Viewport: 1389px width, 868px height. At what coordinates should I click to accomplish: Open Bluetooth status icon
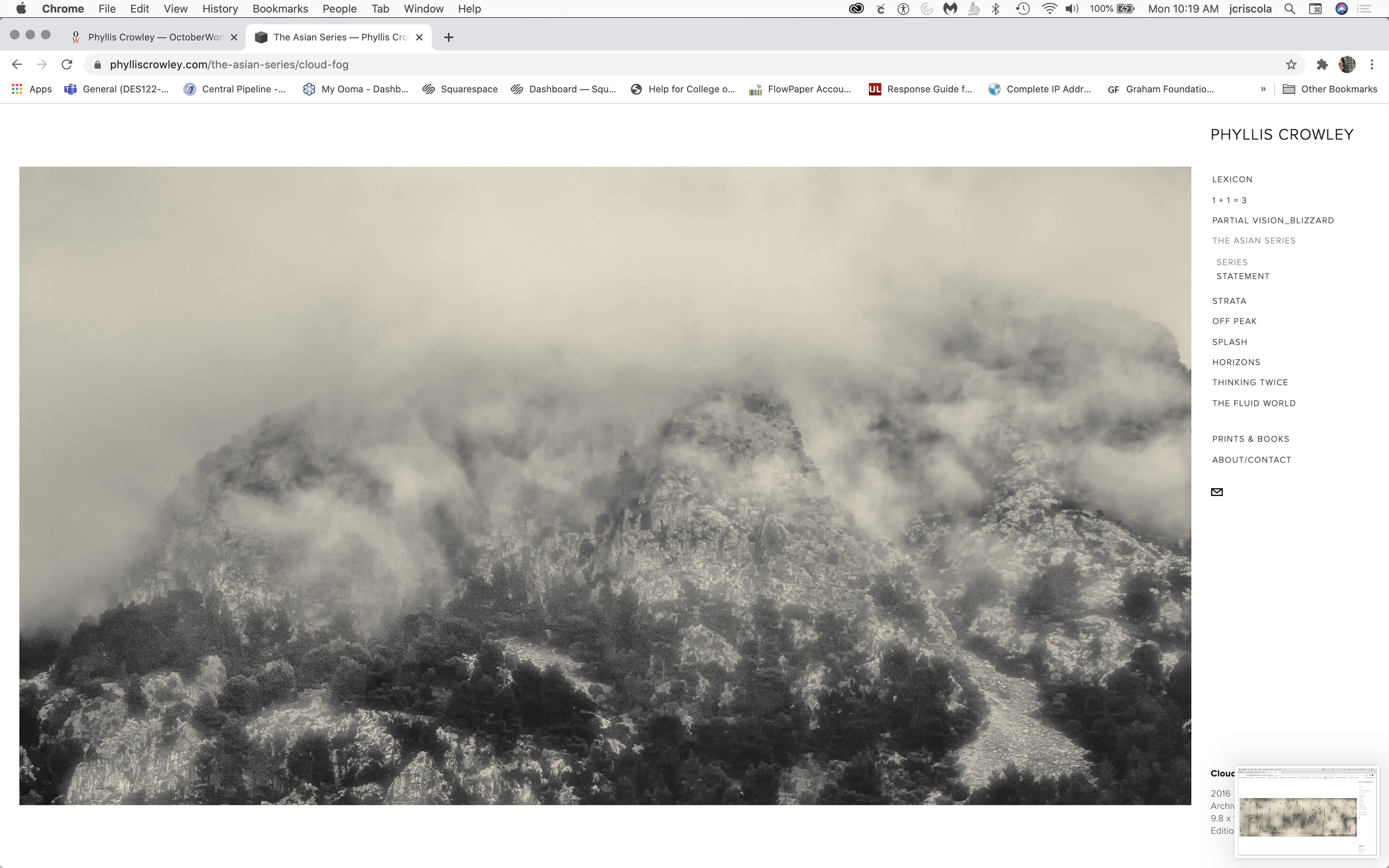[996, 9]
